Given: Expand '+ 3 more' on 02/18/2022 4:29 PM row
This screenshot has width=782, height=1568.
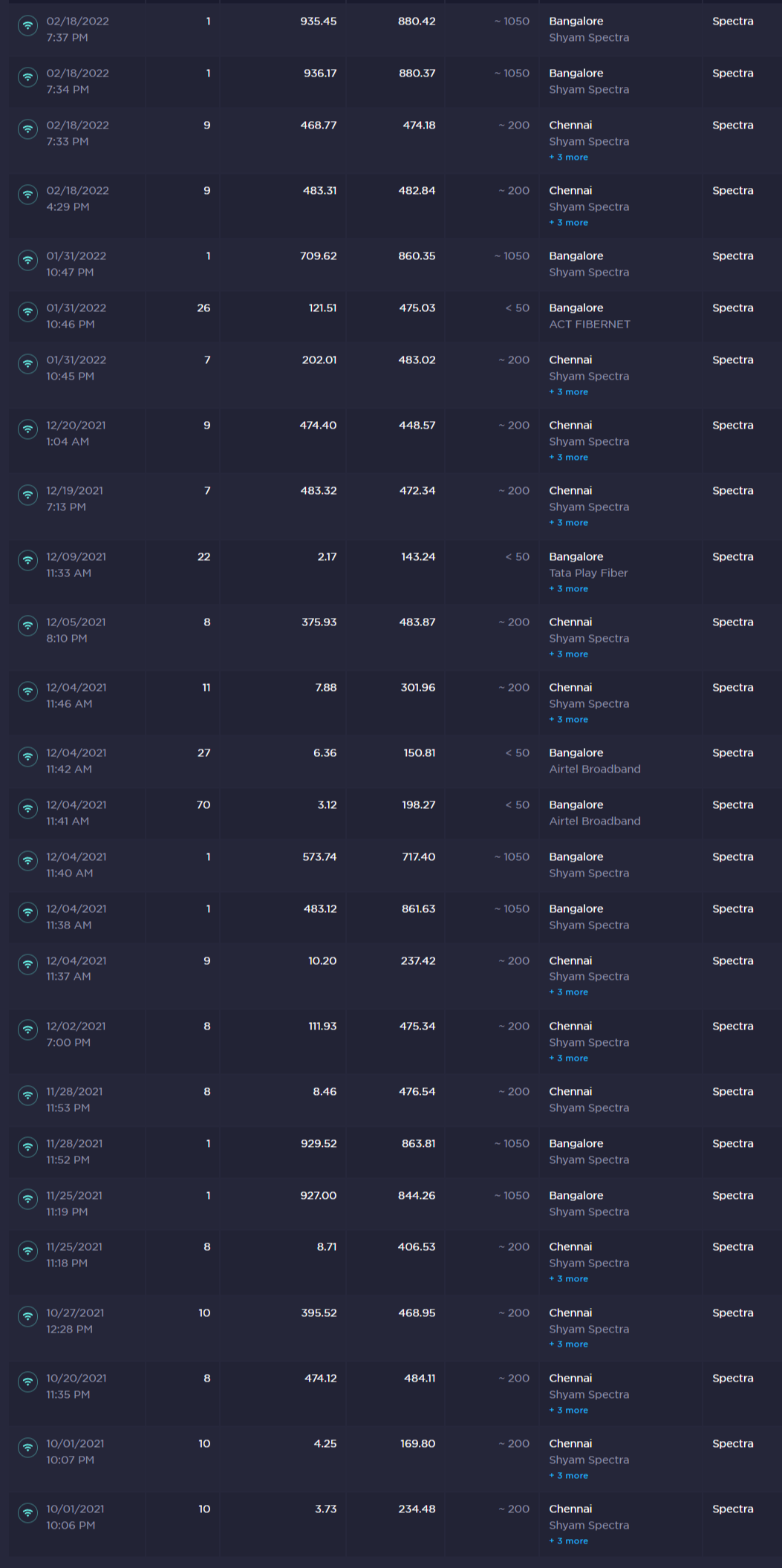Looking at the screenshot, I should point(568,223).
